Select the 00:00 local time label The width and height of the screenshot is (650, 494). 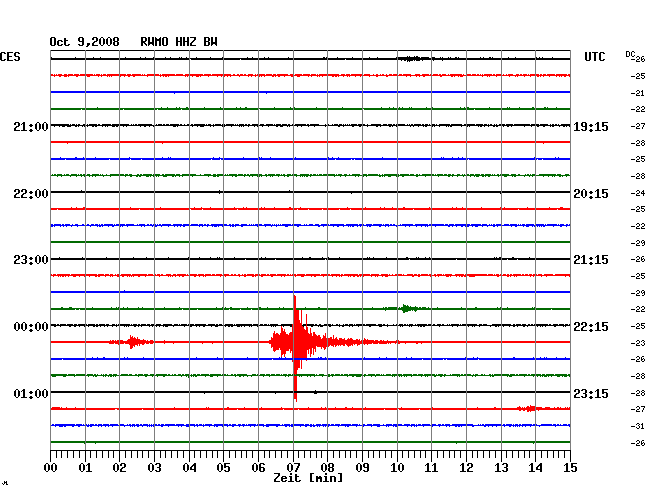(31, 327)
